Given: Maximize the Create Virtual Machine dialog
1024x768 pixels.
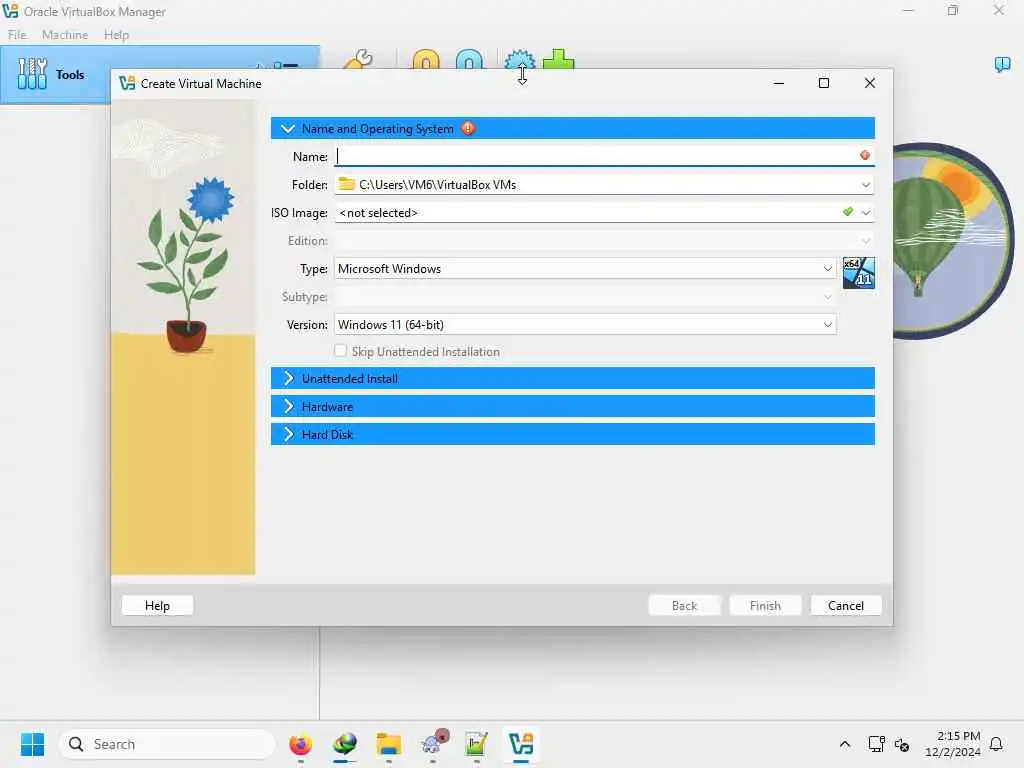Looking at the screenshot, I should click(x=824, y=83).
